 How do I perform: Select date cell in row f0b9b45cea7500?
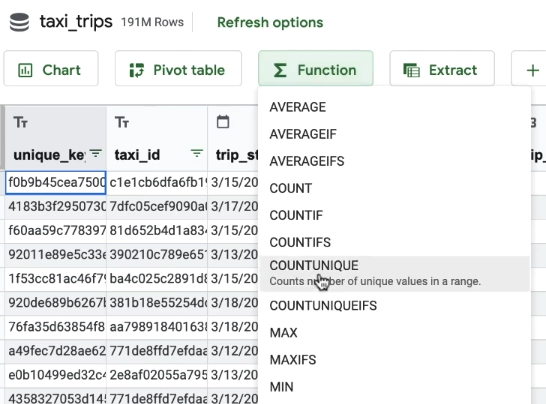tap(233, 182)
